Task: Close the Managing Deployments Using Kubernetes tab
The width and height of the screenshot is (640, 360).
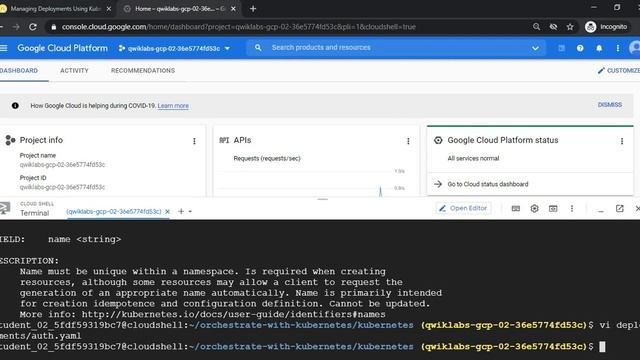Action: click(x=109, y=9)
